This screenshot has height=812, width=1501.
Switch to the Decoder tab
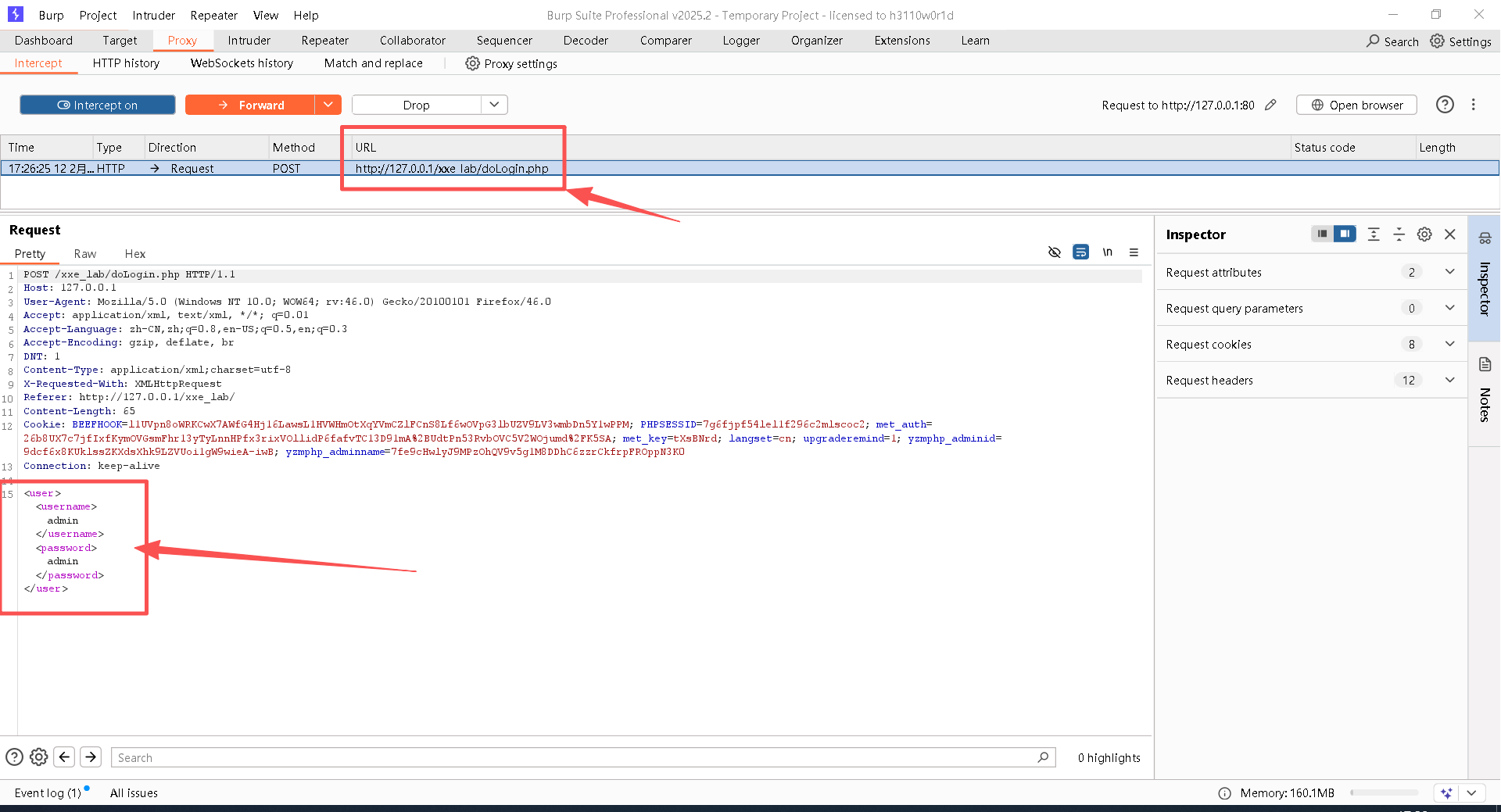[586, 41]
